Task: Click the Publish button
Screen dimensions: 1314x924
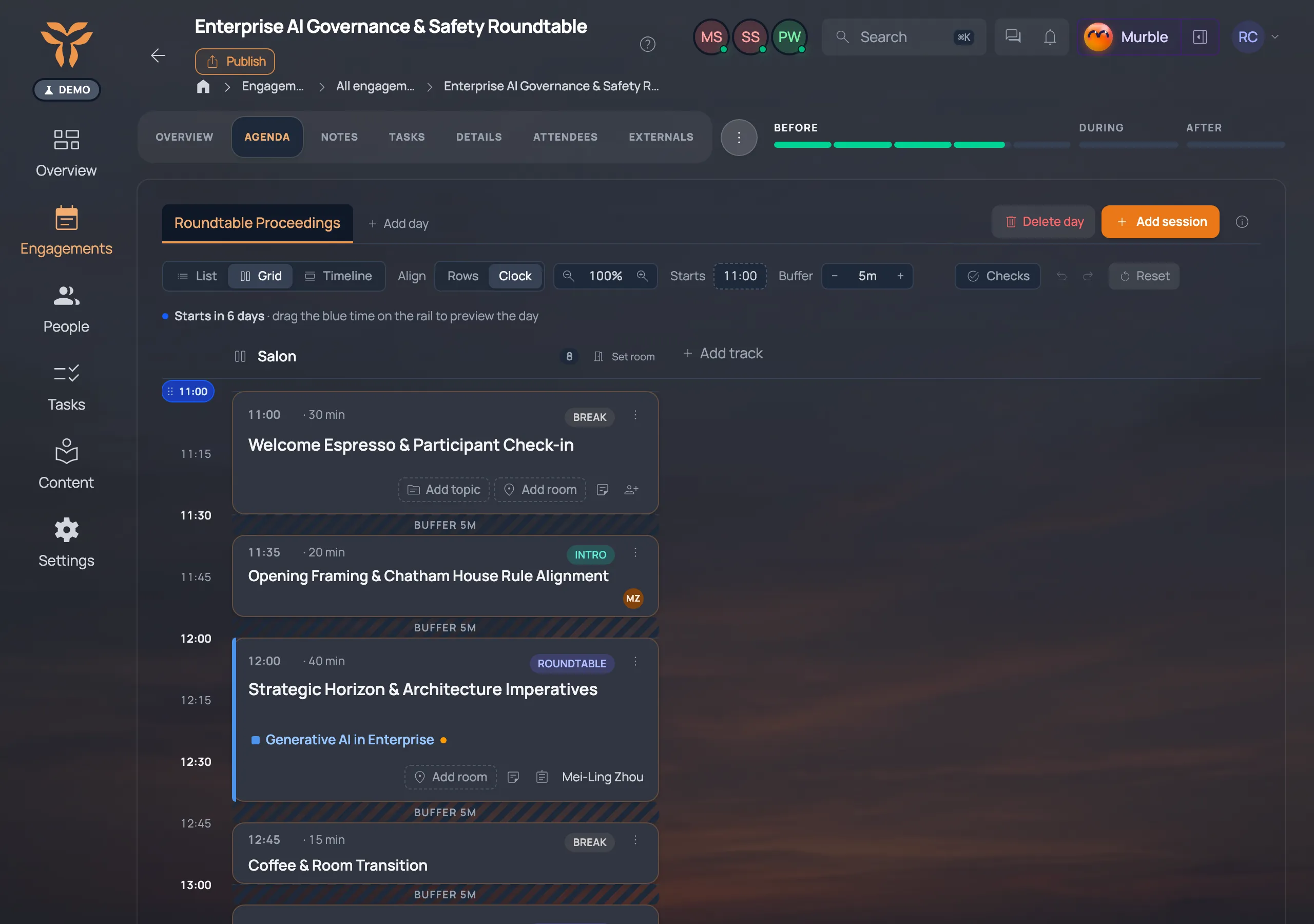Action: pos(235,61)
